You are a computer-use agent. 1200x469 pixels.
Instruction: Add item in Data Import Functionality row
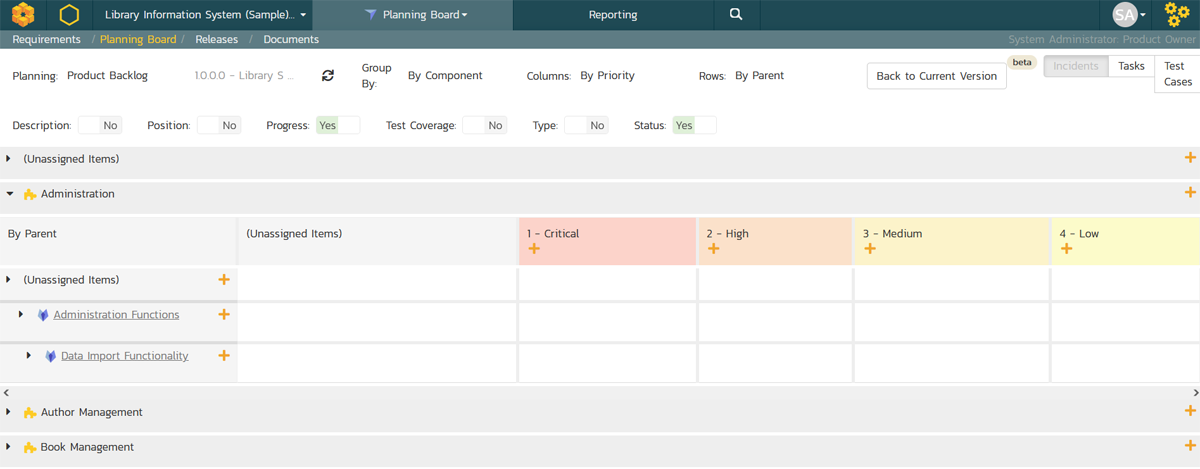(224, 356)
